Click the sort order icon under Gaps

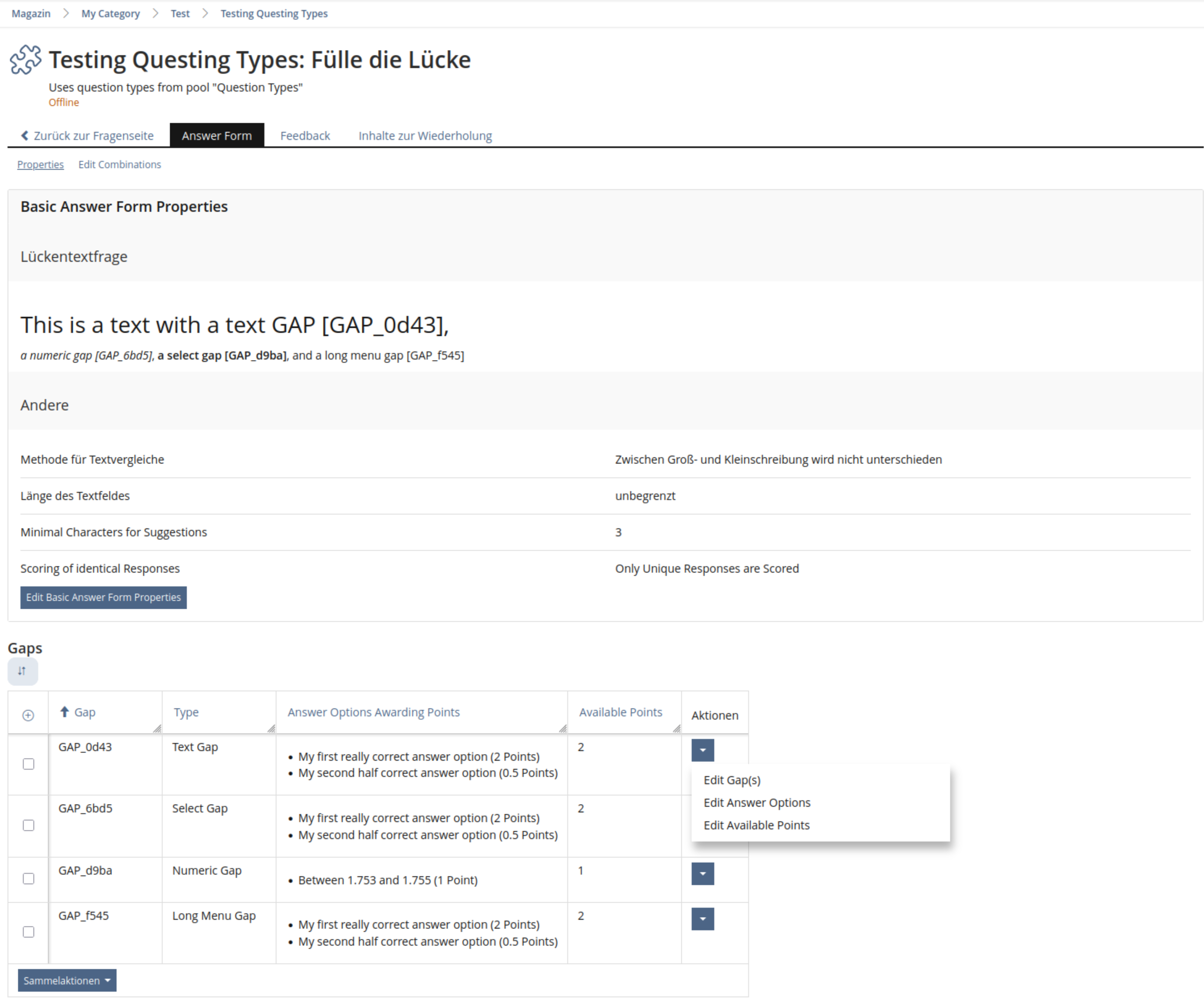[23, 671]
